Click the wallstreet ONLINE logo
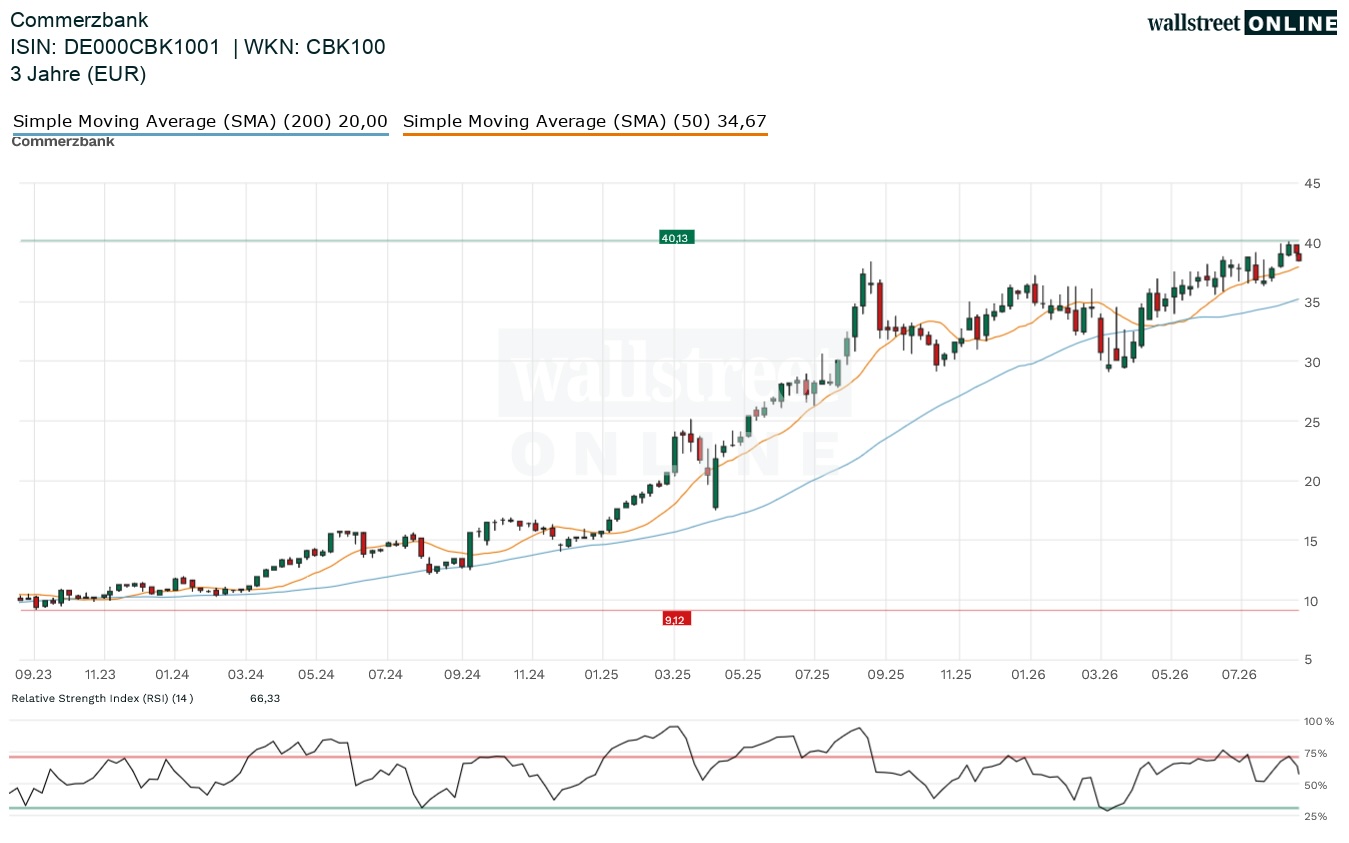The width and height of the screenshot is (1349, 843). pos(1242,23)
